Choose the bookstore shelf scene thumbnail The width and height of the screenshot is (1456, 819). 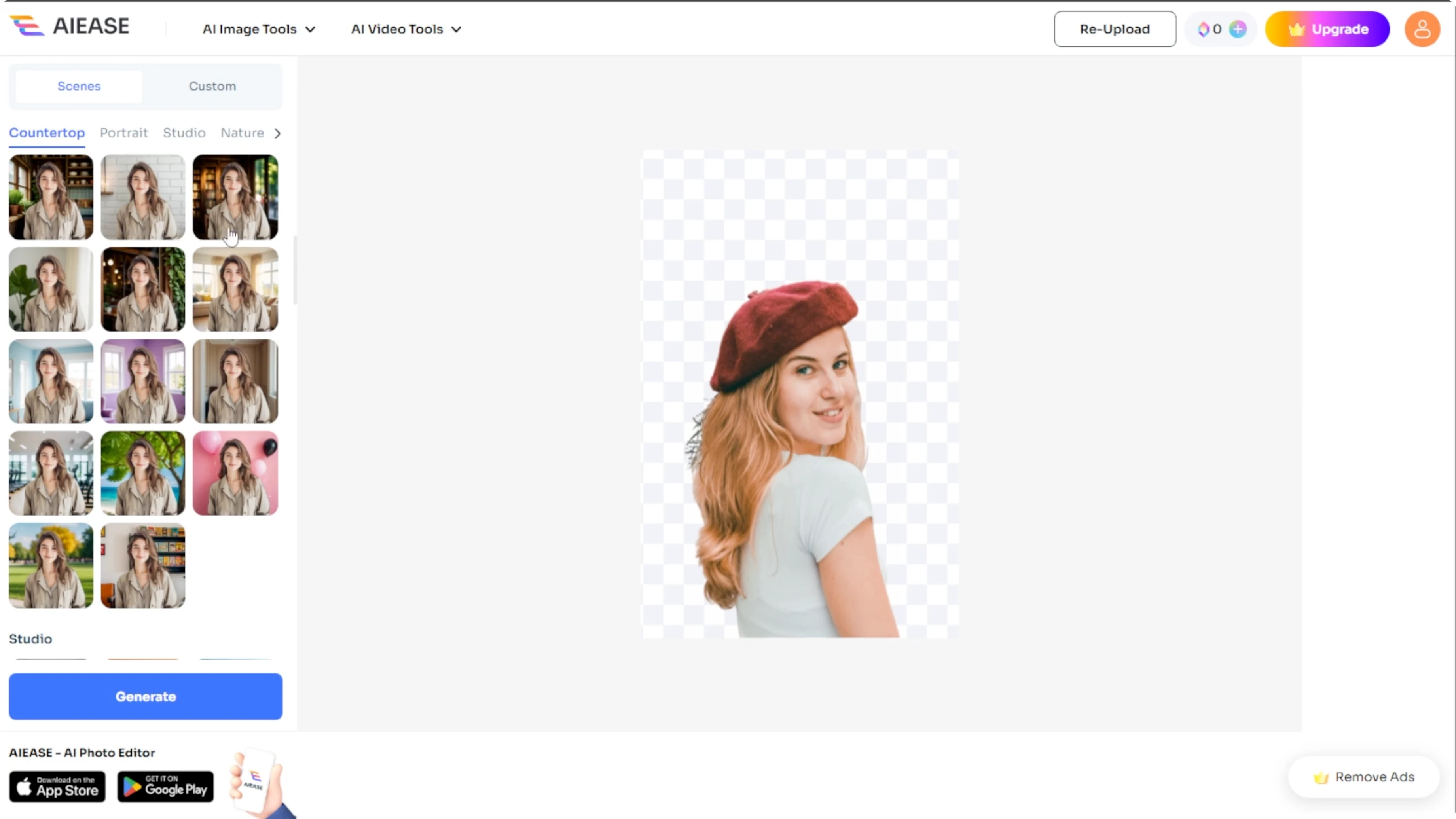point(143,565)
